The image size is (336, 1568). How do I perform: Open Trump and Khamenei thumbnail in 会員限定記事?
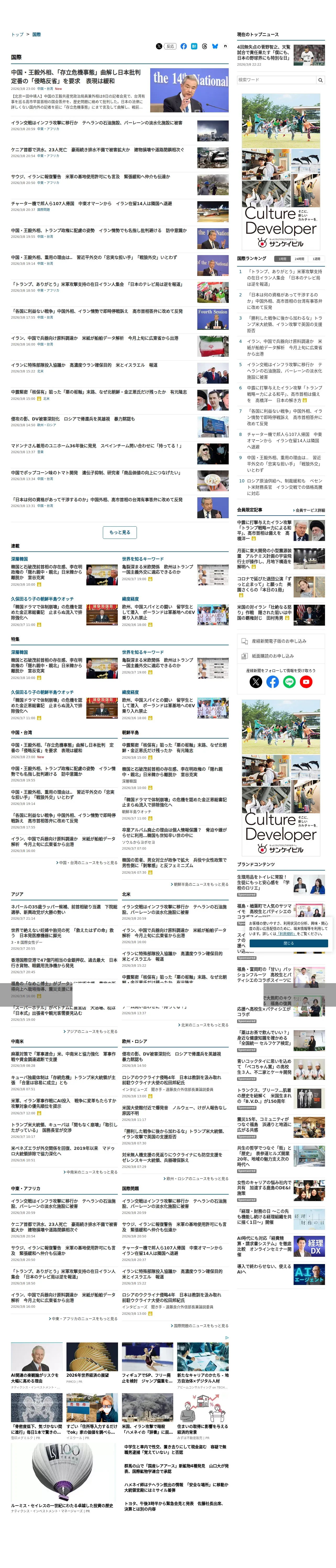tap(309, 530)
